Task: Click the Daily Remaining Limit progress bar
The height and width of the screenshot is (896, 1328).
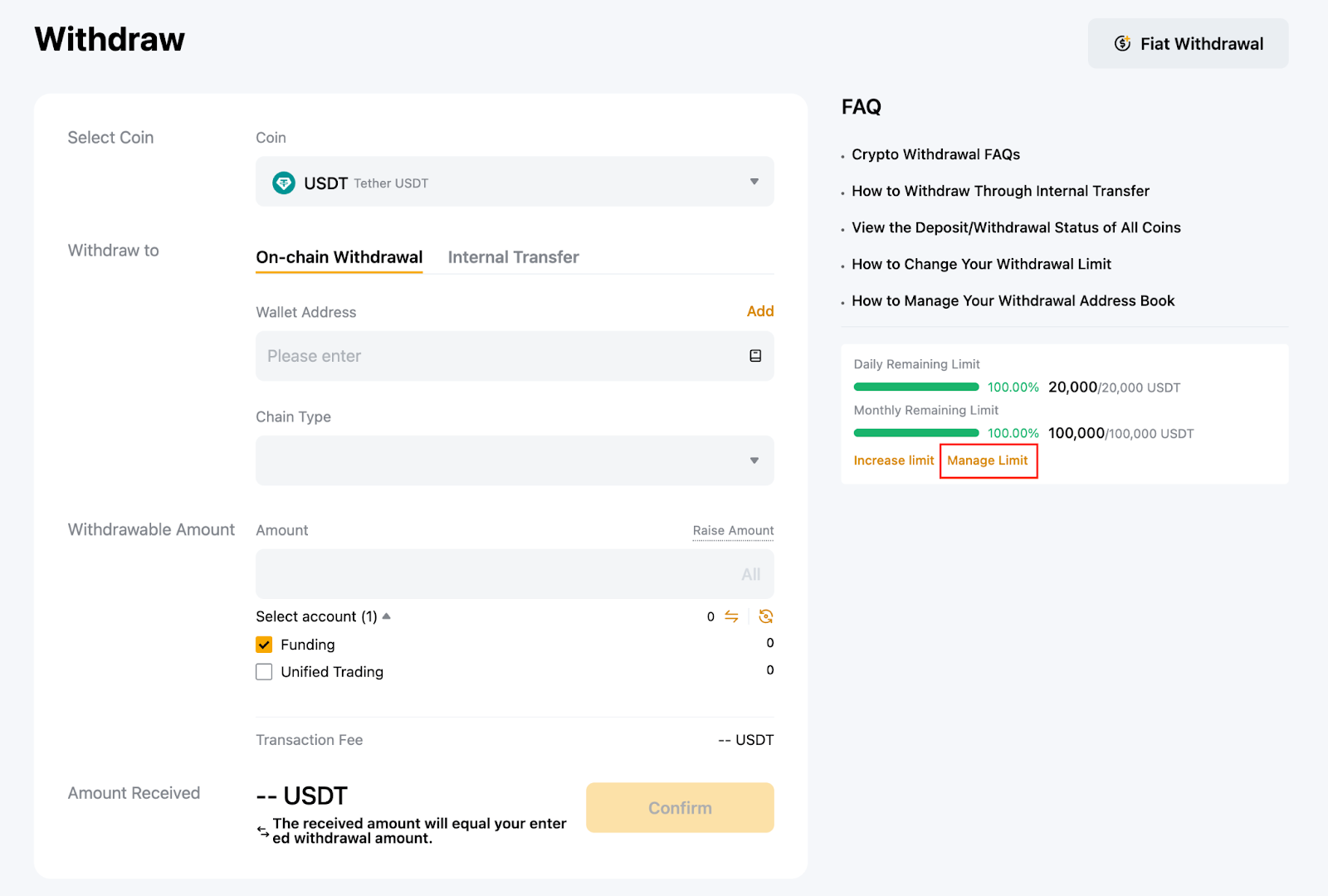Action: 916,387
